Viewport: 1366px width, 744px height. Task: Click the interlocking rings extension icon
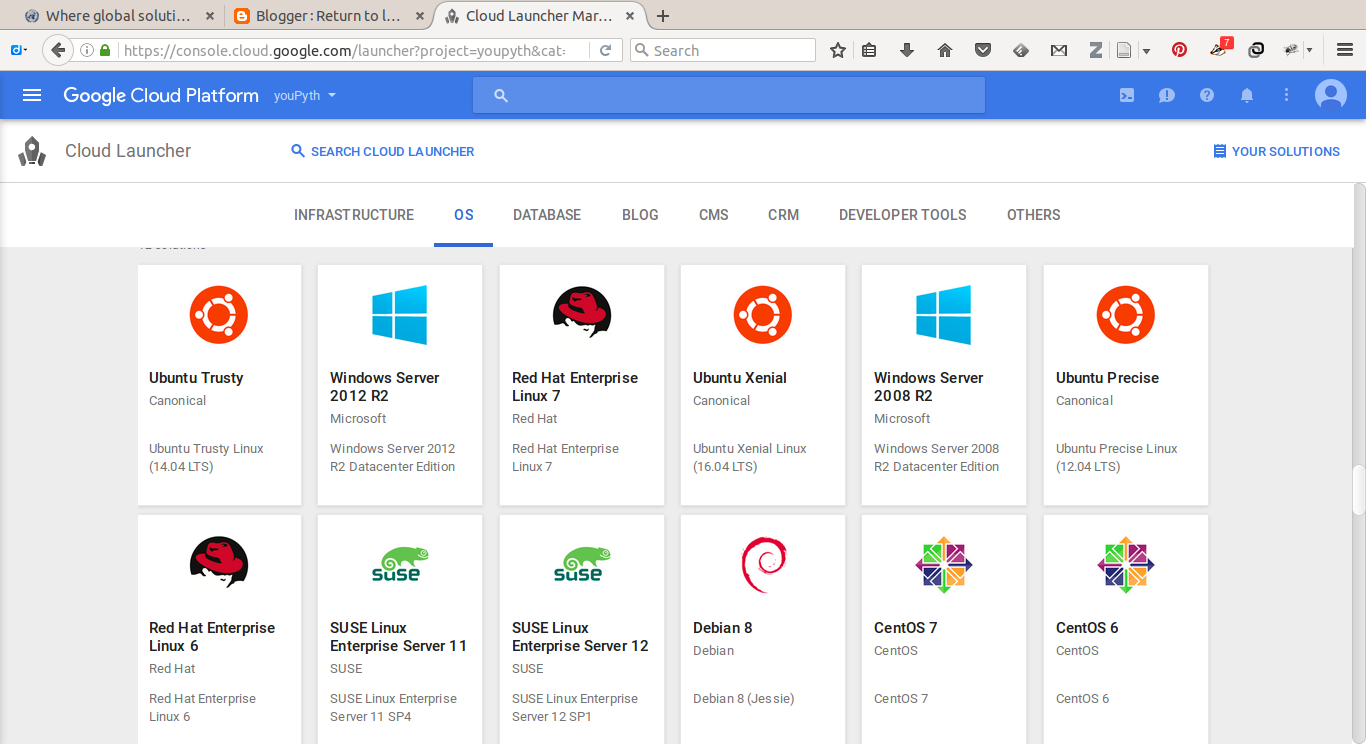click(1256, 50)
